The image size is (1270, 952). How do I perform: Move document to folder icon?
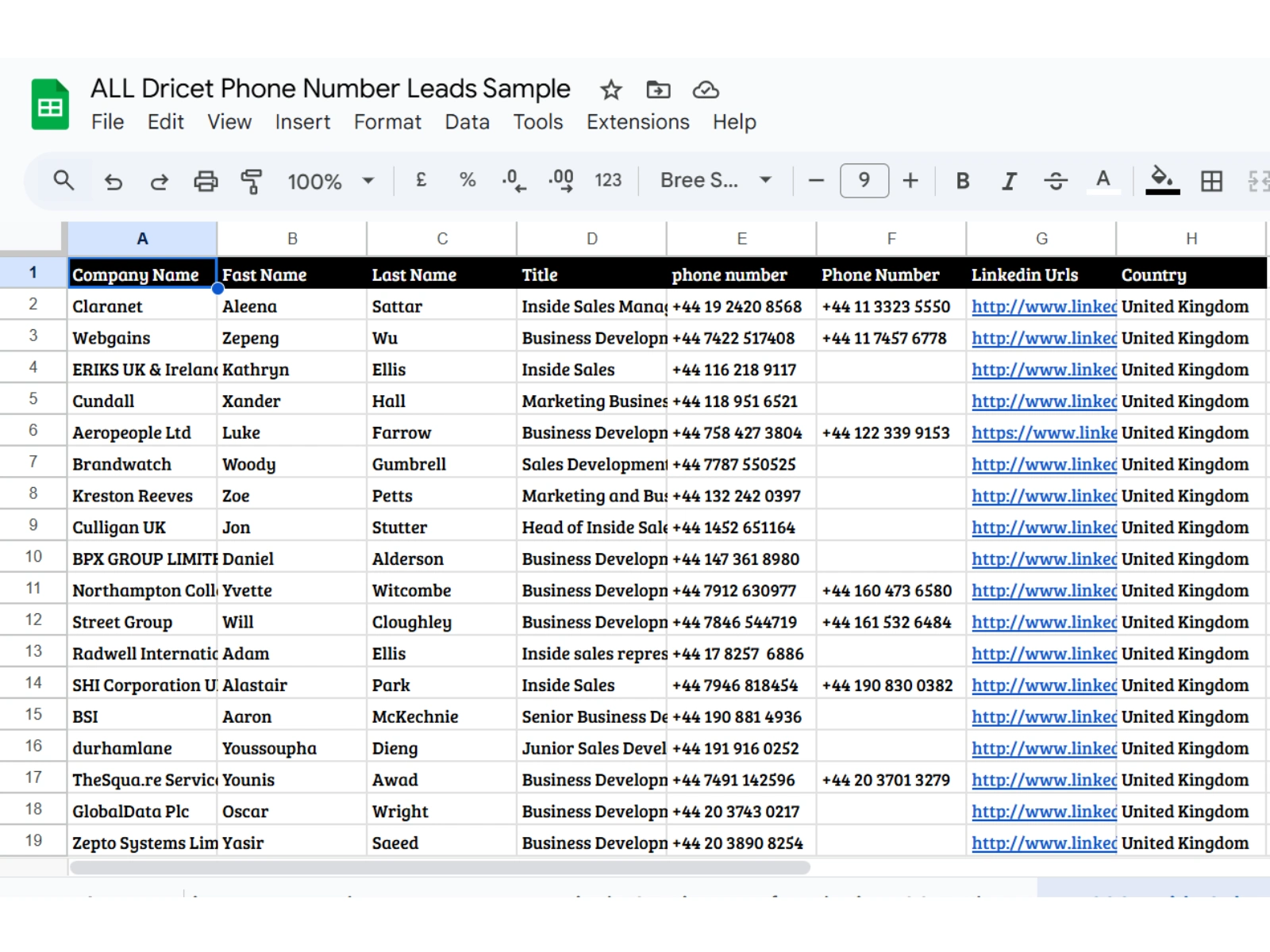tap(658, 90)
